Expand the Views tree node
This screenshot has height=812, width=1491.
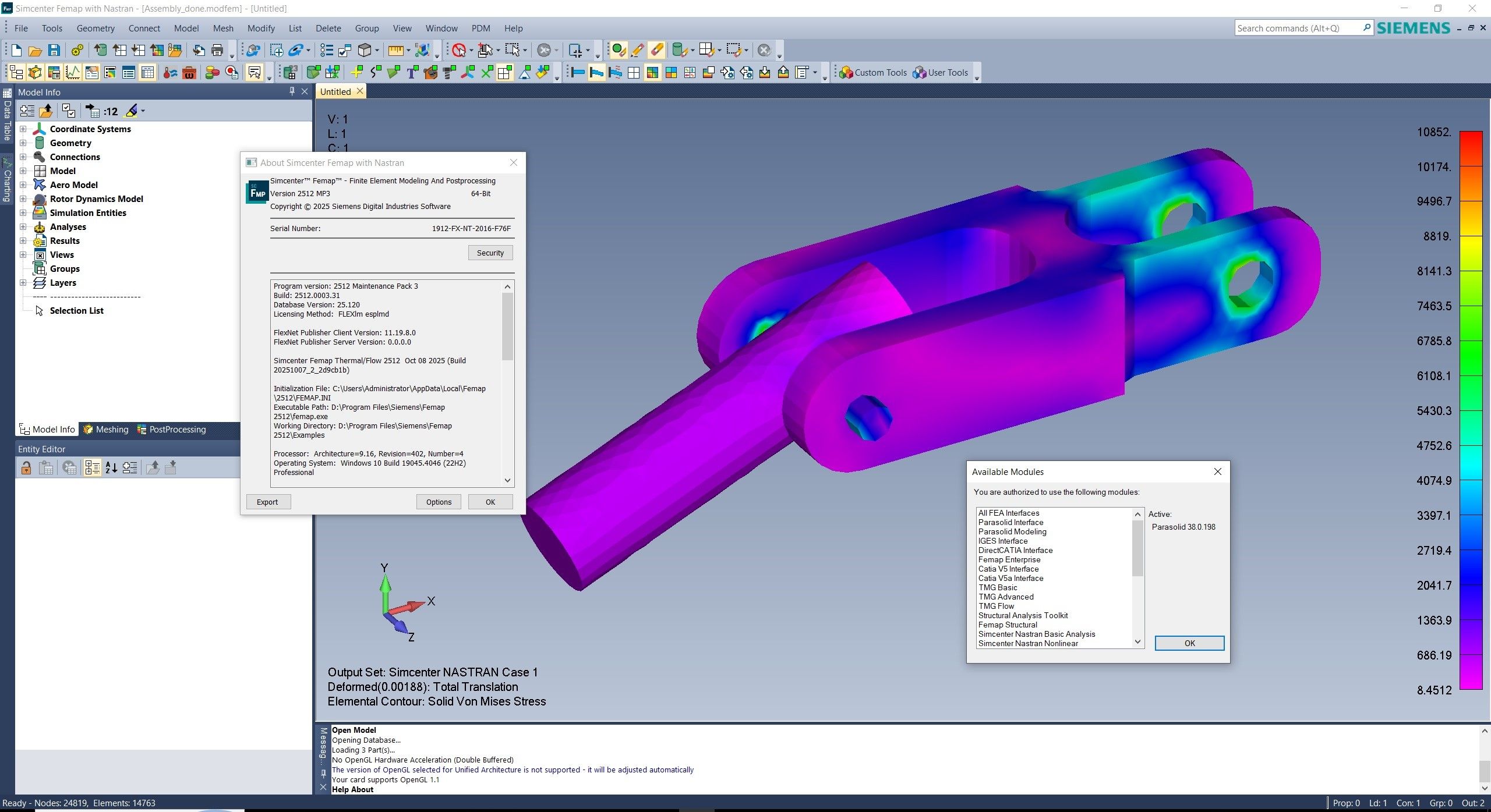[x=23, y=255]
